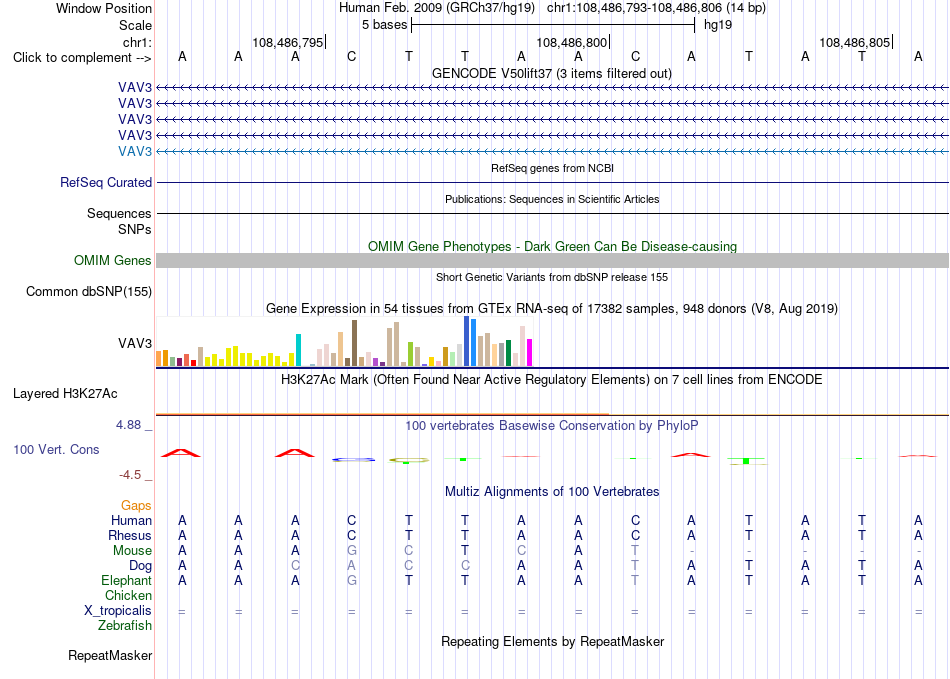Image resolution: width=950 pixels, height=679 pixels.
Task: Click the Rhesus species label
Action: tap(130, 535)
